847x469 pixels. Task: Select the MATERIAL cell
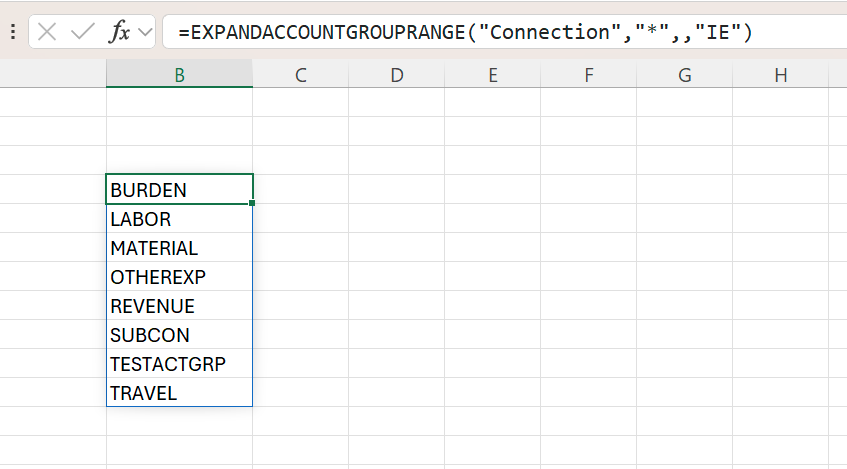coord(179,248)
